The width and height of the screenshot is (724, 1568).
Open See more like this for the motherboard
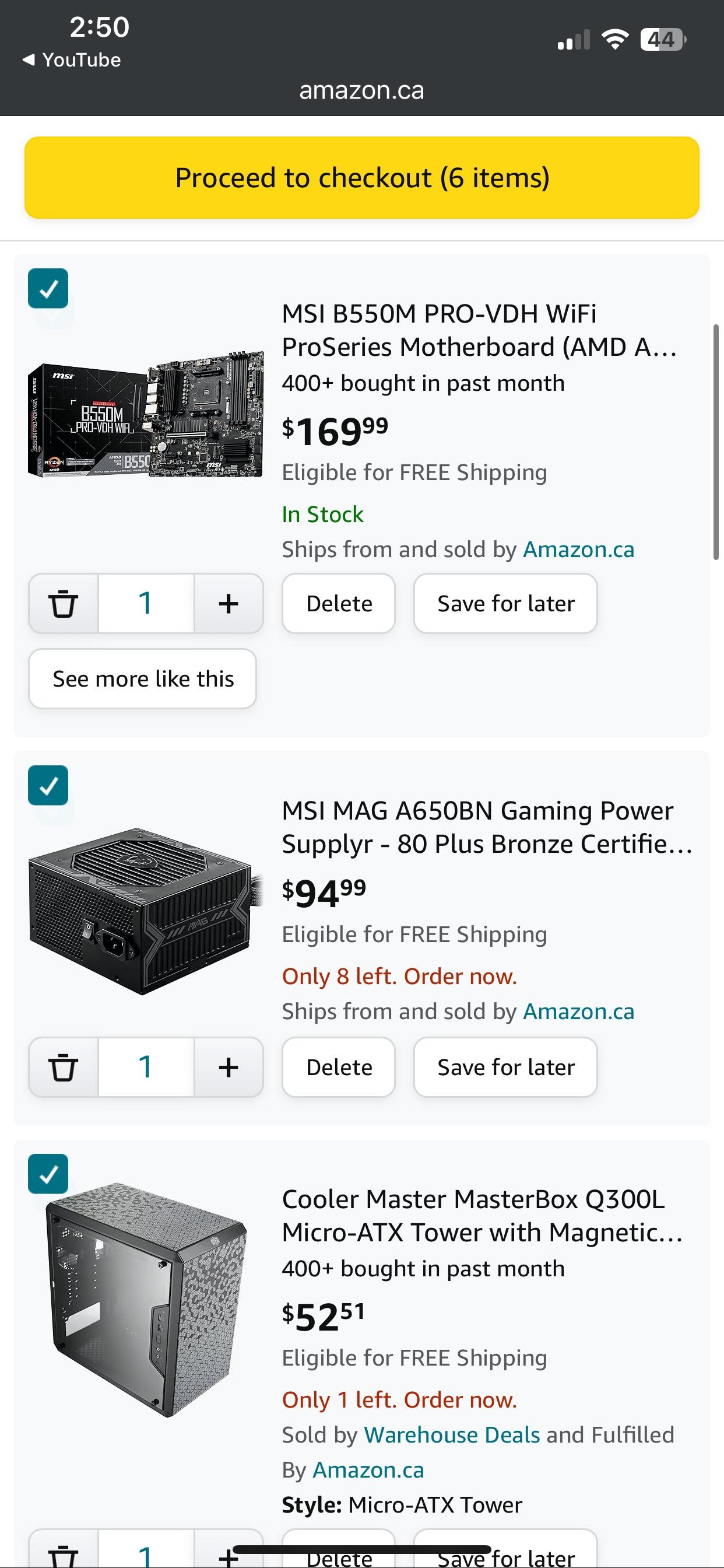tap(142, 678)
